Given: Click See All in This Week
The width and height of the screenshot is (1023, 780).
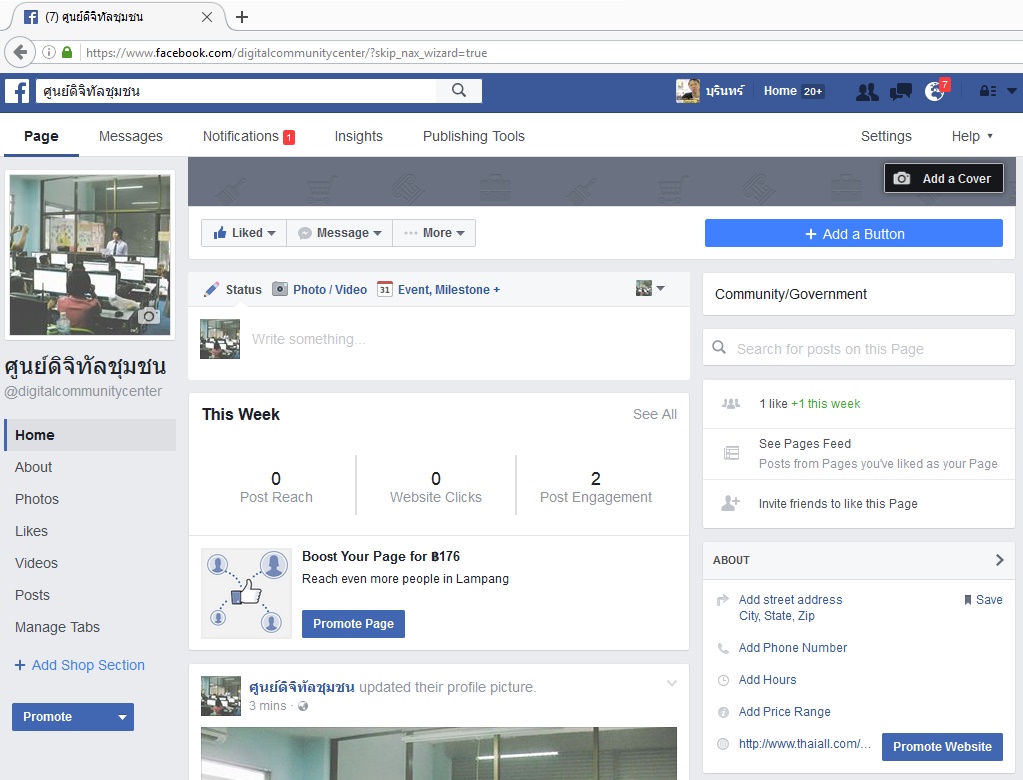Looking at the screenshot, I should pyautogui.click(x=654, y=414).
